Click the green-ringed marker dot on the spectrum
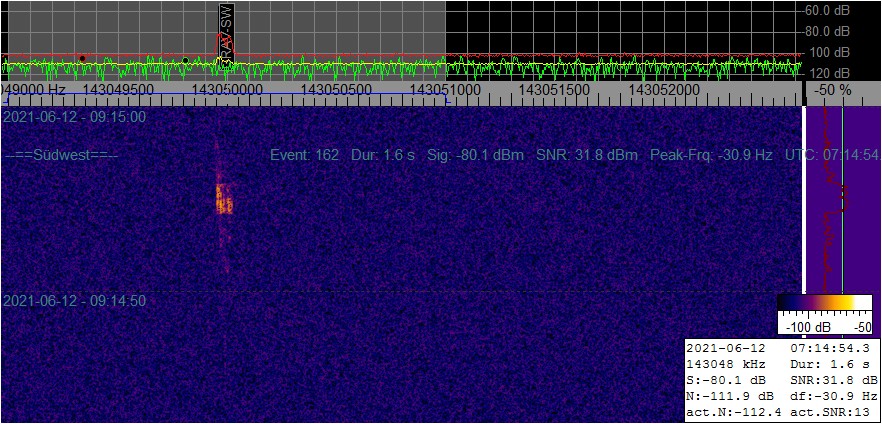Image resolution: width=882 pixels, height=424 pixels. pyautogui.click(x=186, y=60)
